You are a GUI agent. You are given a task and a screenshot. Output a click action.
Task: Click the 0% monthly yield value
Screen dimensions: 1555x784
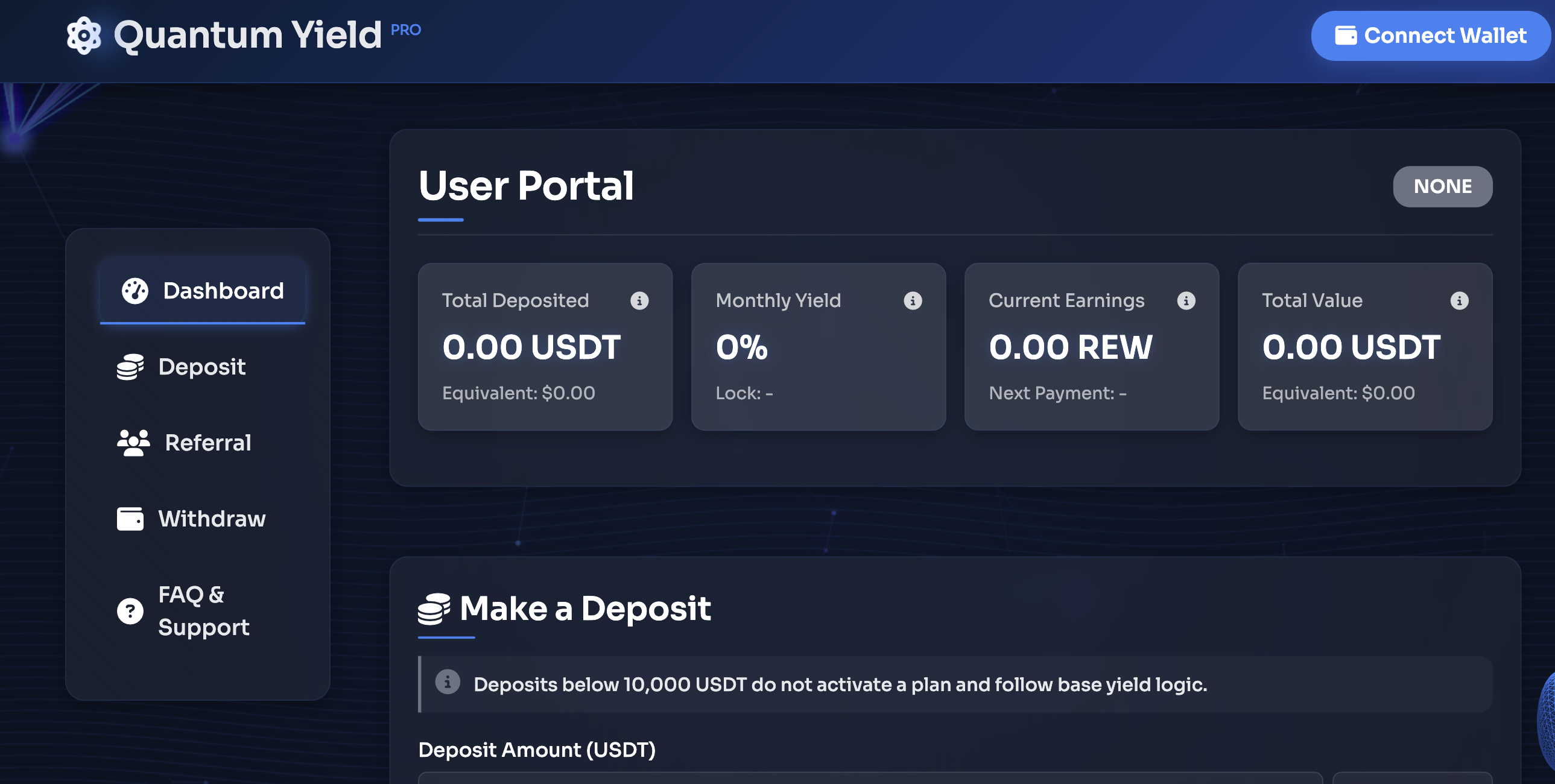coord(742,347)
